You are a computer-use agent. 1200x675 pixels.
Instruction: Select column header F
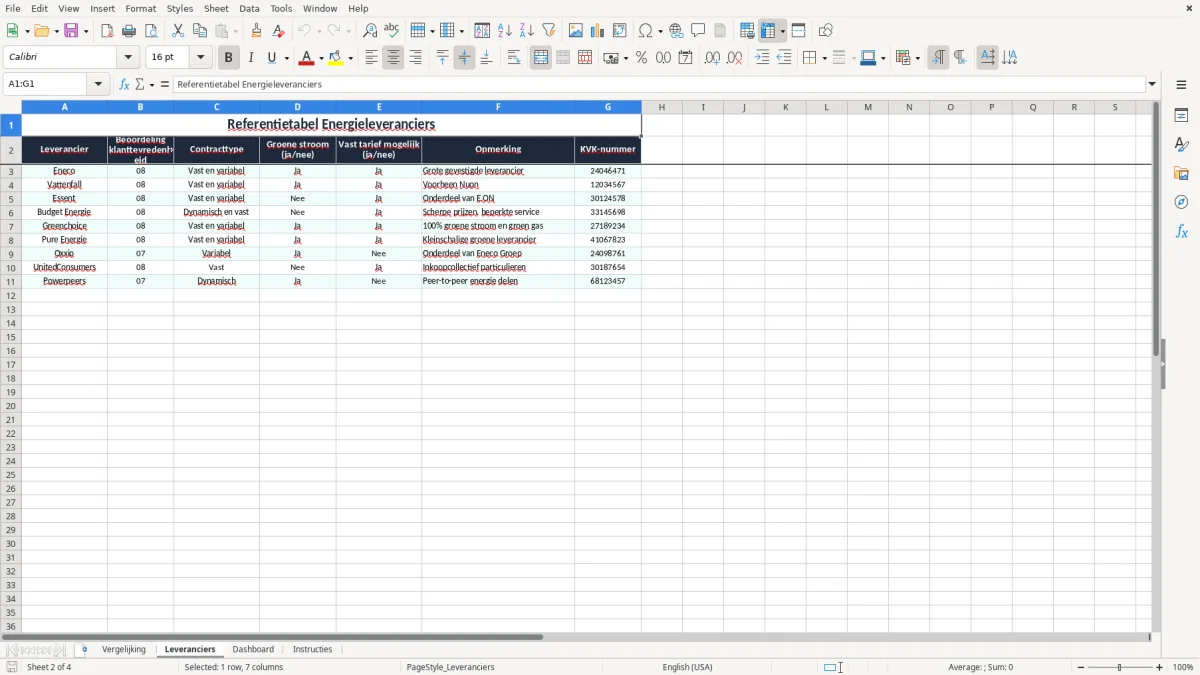(498, 107)
